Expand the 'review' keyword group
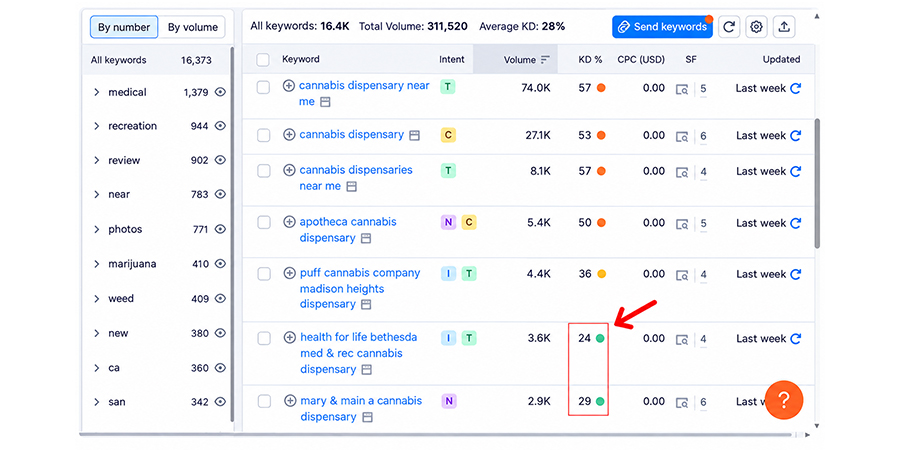900x450 pixels. tap(96, 160)
